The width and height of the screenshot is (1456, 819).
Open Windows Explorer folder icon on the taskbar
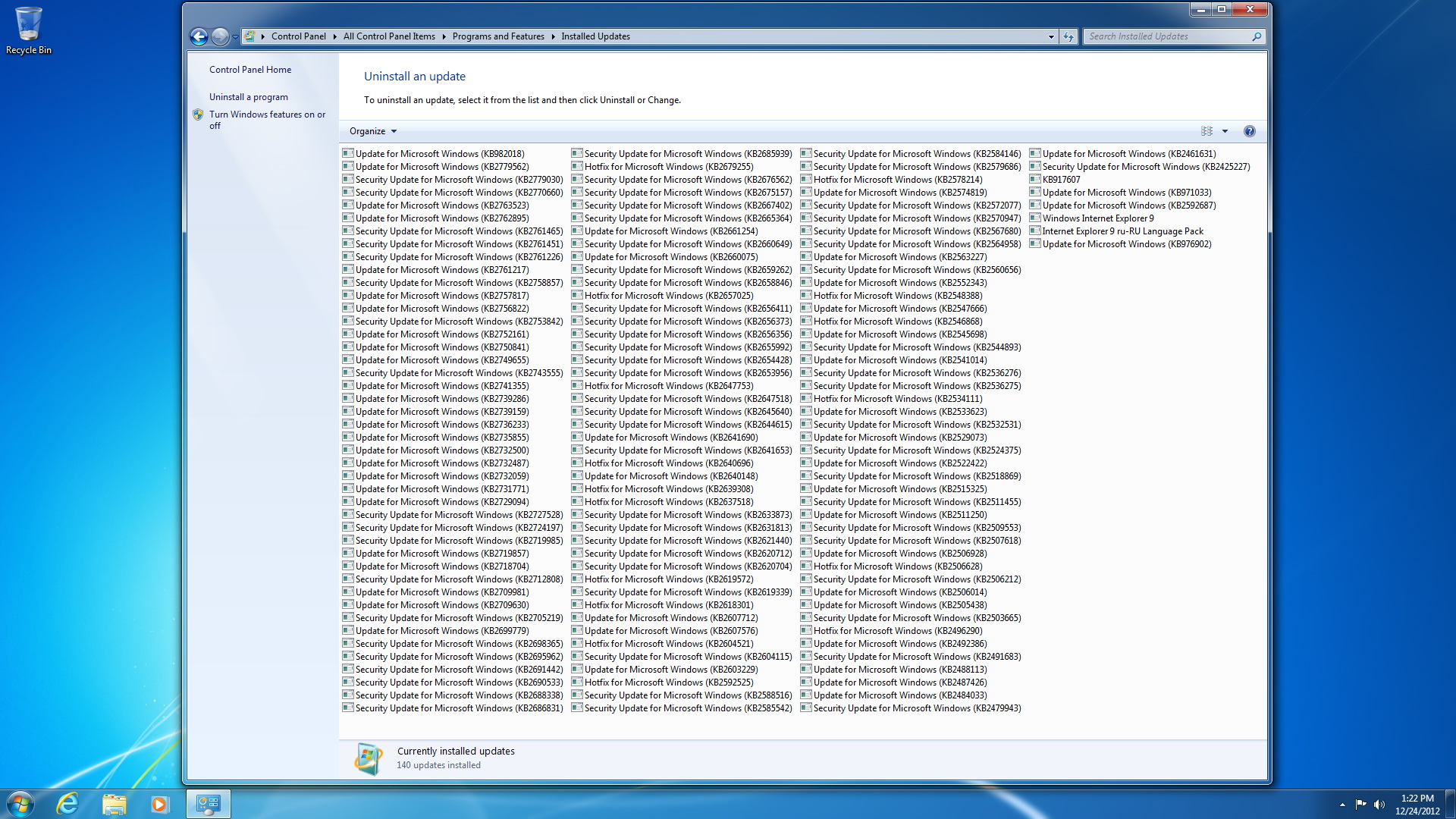pyautogui.click(x=114, y=803)
